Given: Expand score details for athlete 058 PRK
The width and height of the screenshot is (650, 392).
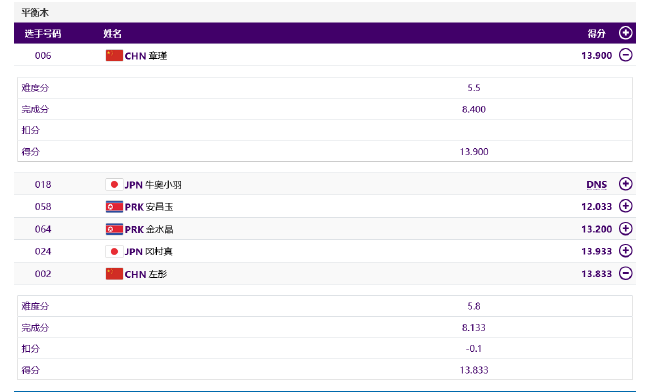Looking at the screenshot, I should click(x=626, y=206).
